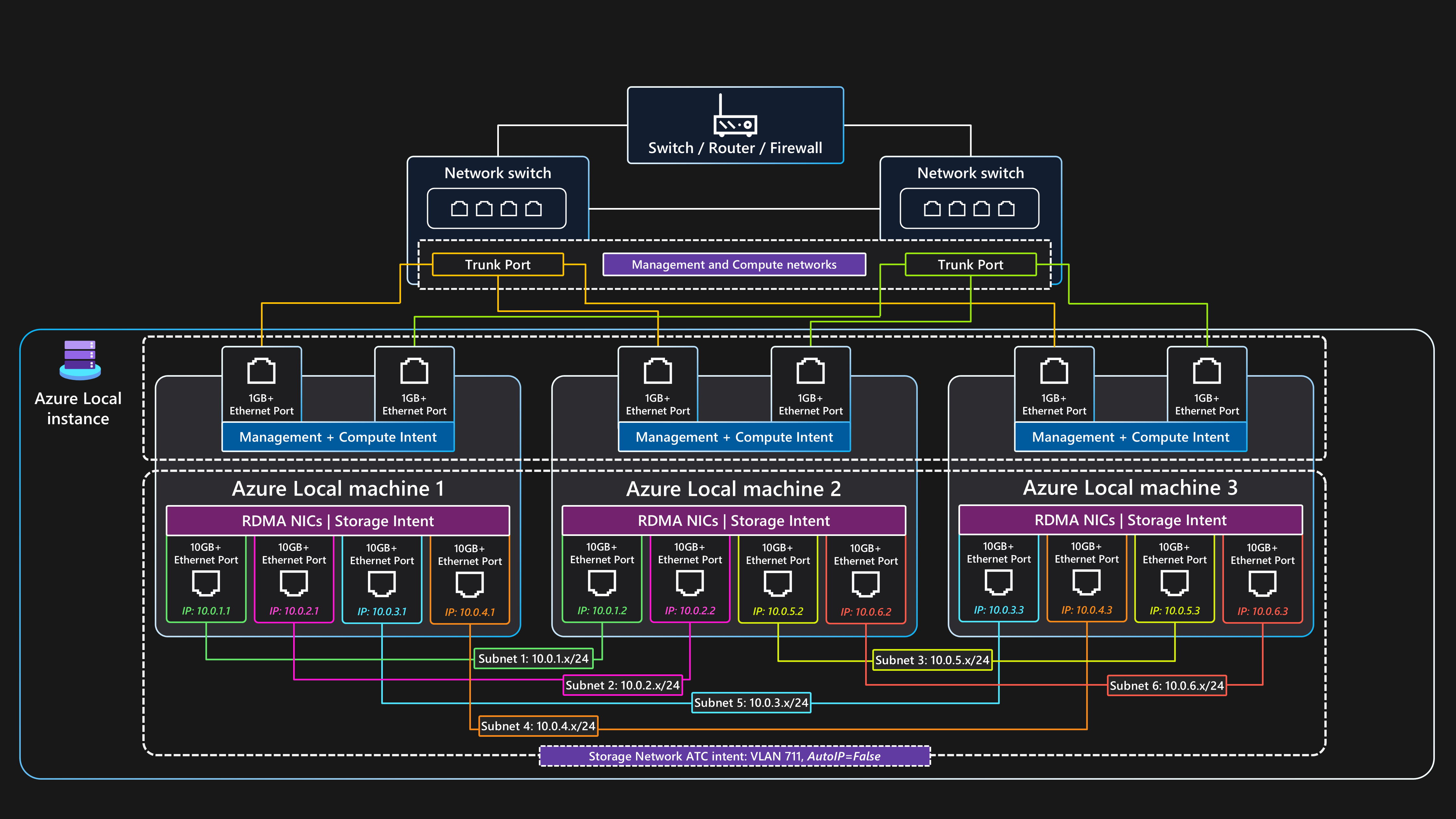Image resolution: width=1456 pixels, height=819 pixels.
Task: Click port icon above IP: 10.0.2.1
Action: (294, 583)
